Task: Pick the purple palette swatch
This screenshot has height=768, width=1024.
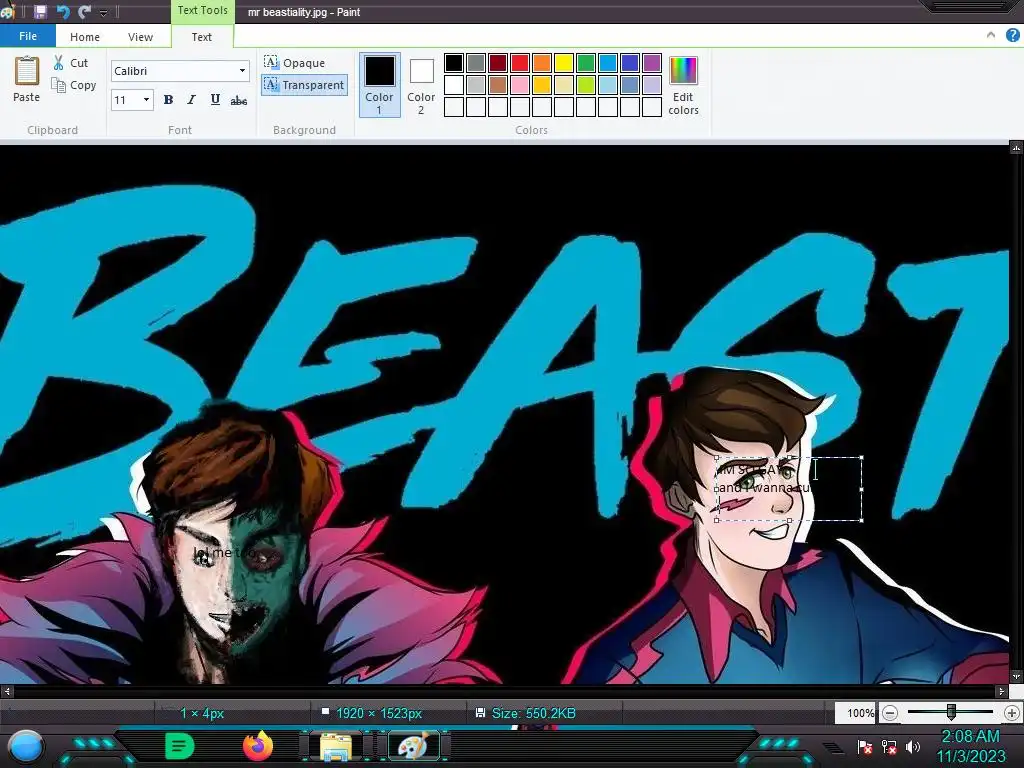Action: tap(652, 63)
